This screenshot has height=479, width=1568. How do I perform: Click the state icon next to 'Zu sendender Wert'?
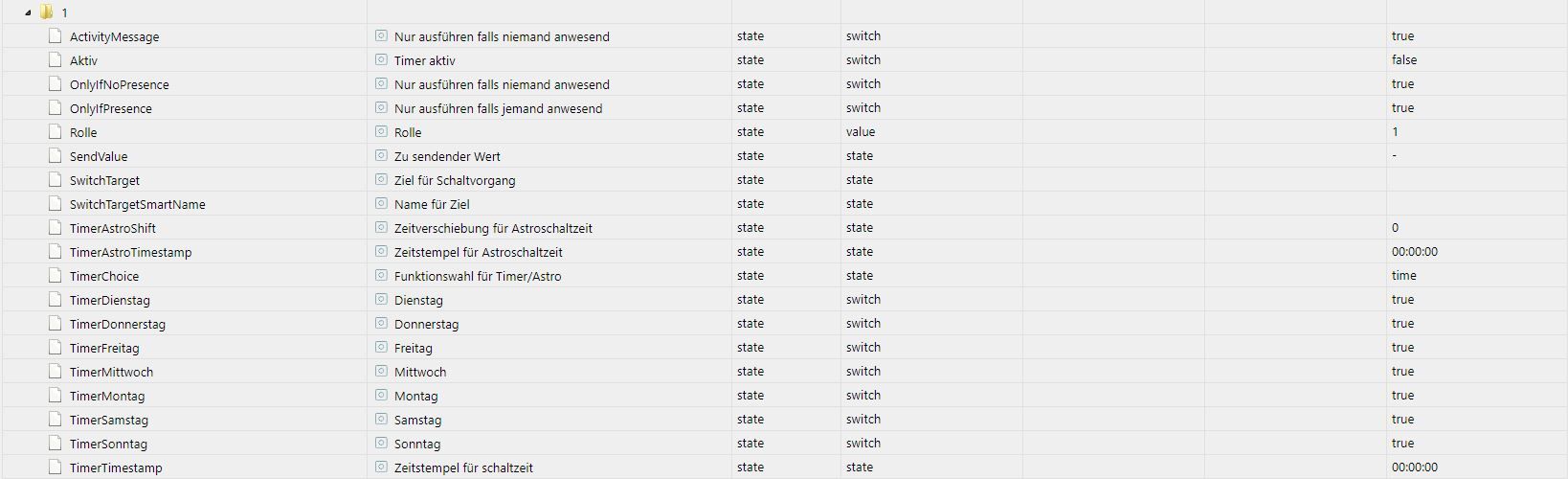click(381, 156)
